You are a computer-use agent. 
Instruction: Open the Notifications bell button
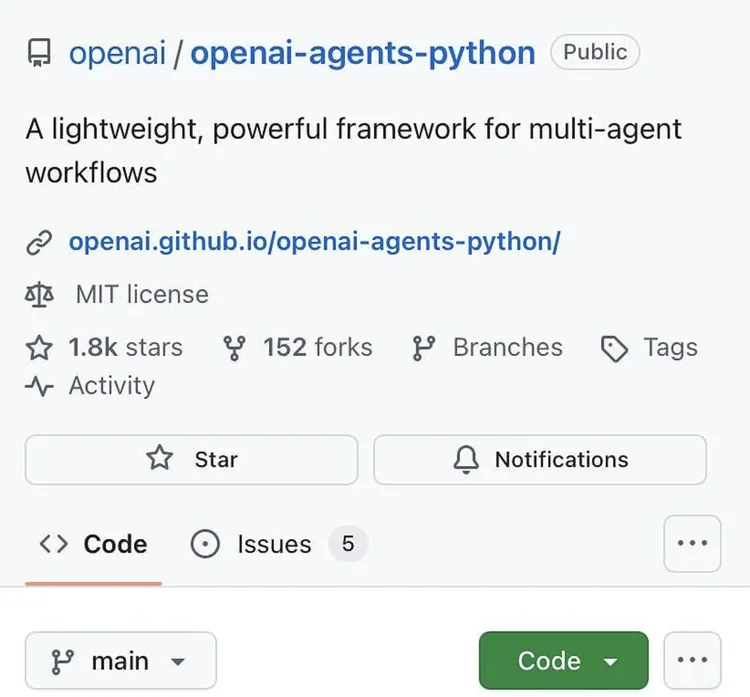click(540, 459)
